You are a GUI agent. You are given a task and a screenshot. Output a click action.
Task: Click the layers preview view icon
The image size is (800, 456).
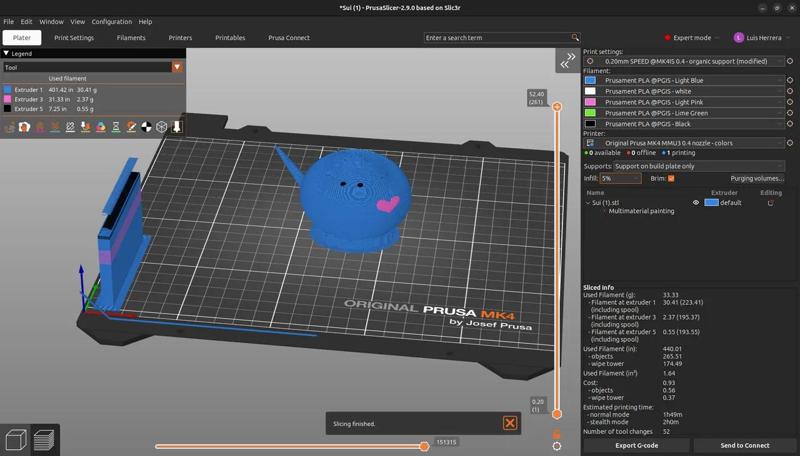coord(44,440)
